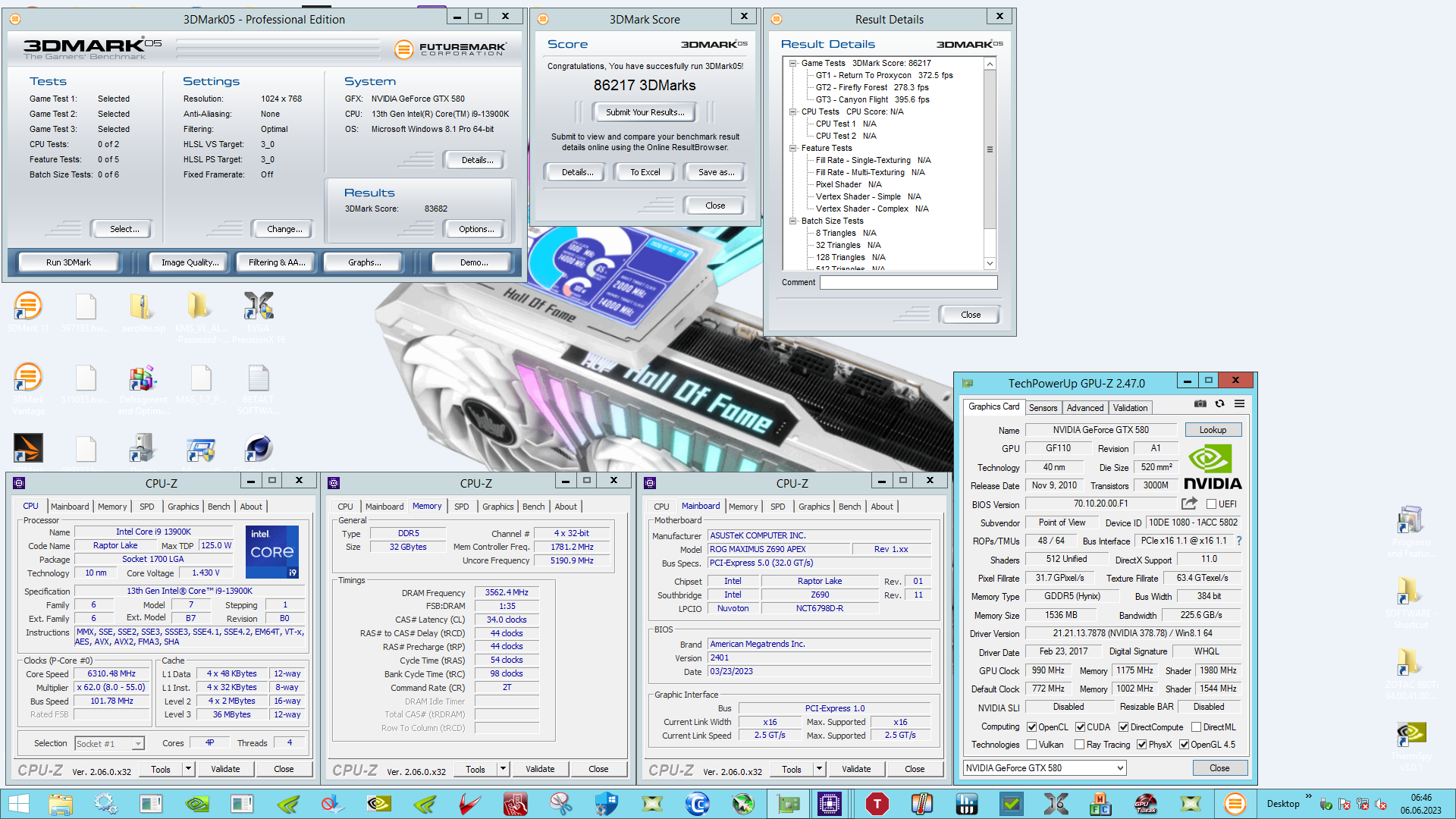This screenshot has width=1456, height=819.
Task: Click the Filtering & AA button
Action: click(277, 262)
